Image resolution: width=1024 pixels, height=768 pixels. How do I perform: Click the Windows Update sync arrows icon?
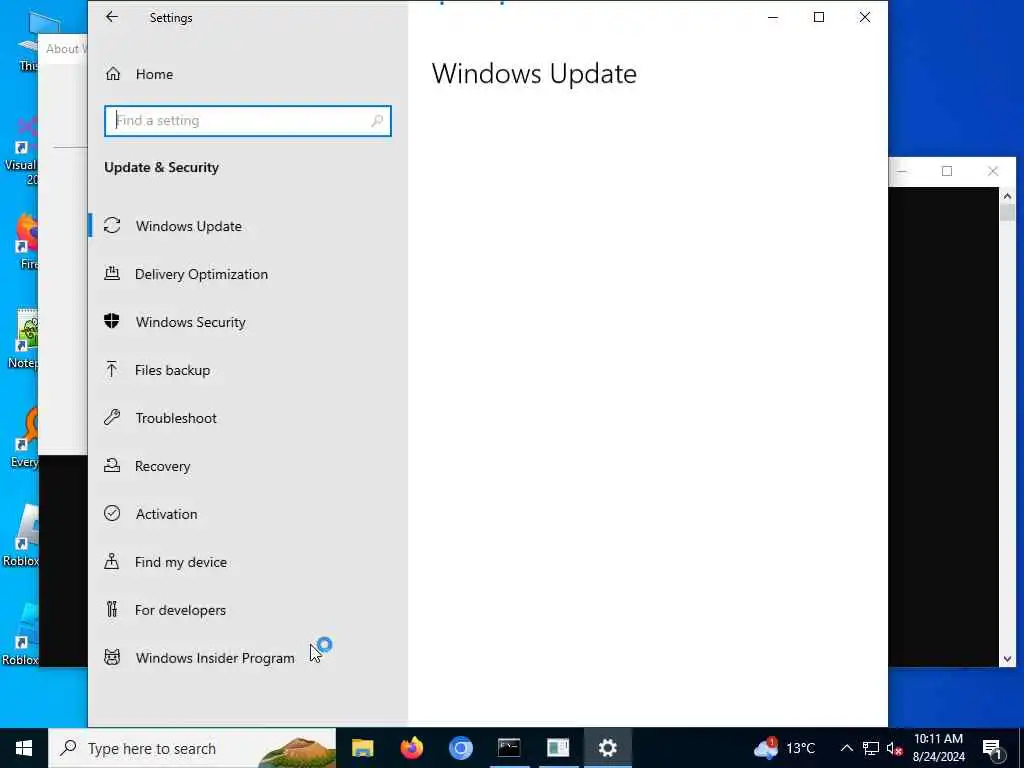(112, 225)
